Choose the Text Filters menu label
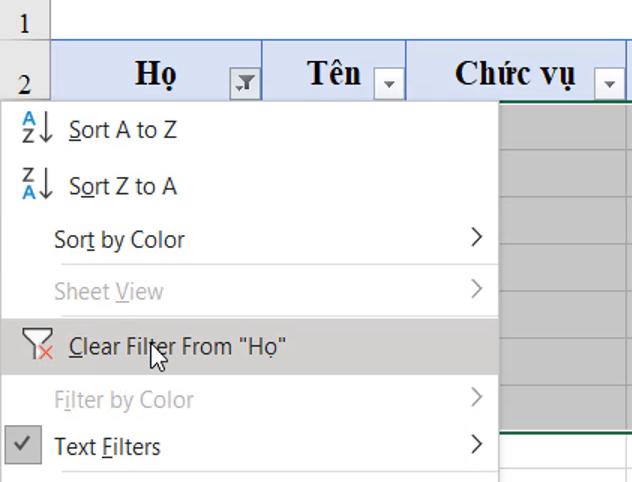The image size is (632, 482). (107, 446)
